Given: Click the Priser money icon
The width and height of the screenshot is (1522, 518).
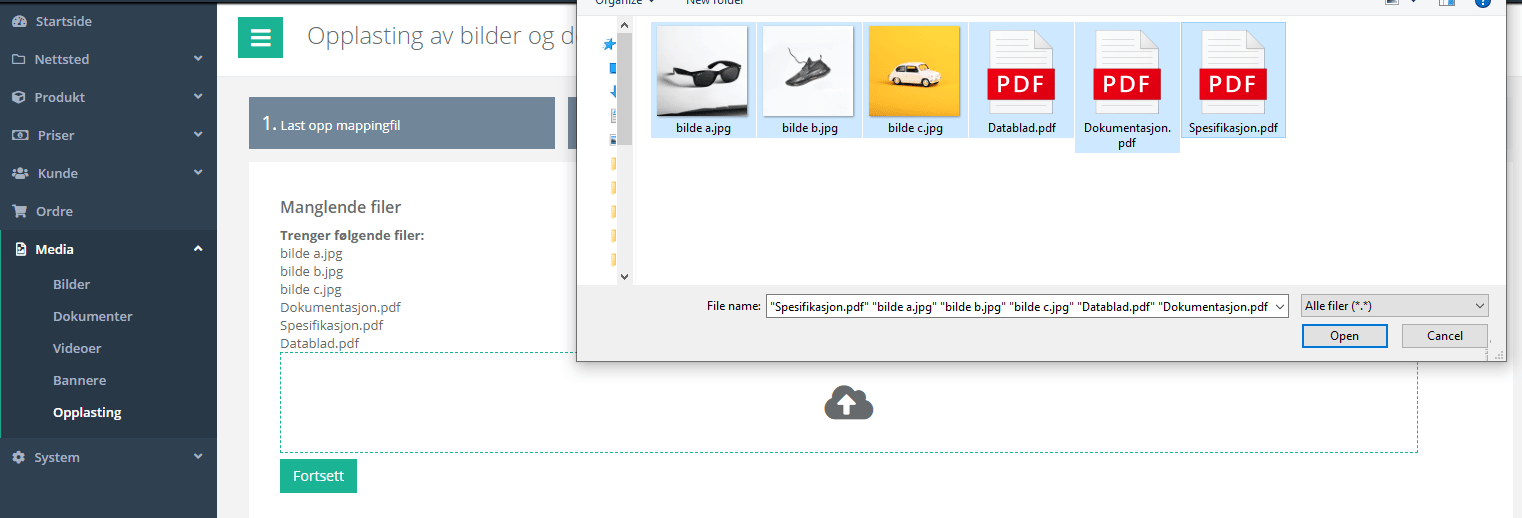Looking at the screenshot, I should 20,135.
